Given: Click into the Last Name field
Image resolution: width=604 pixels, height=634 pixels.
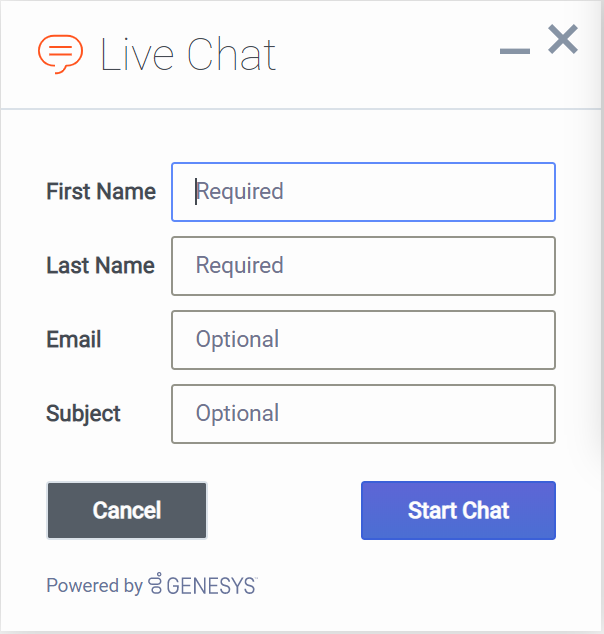Looking at the screenshot, I should coord(363,266).
